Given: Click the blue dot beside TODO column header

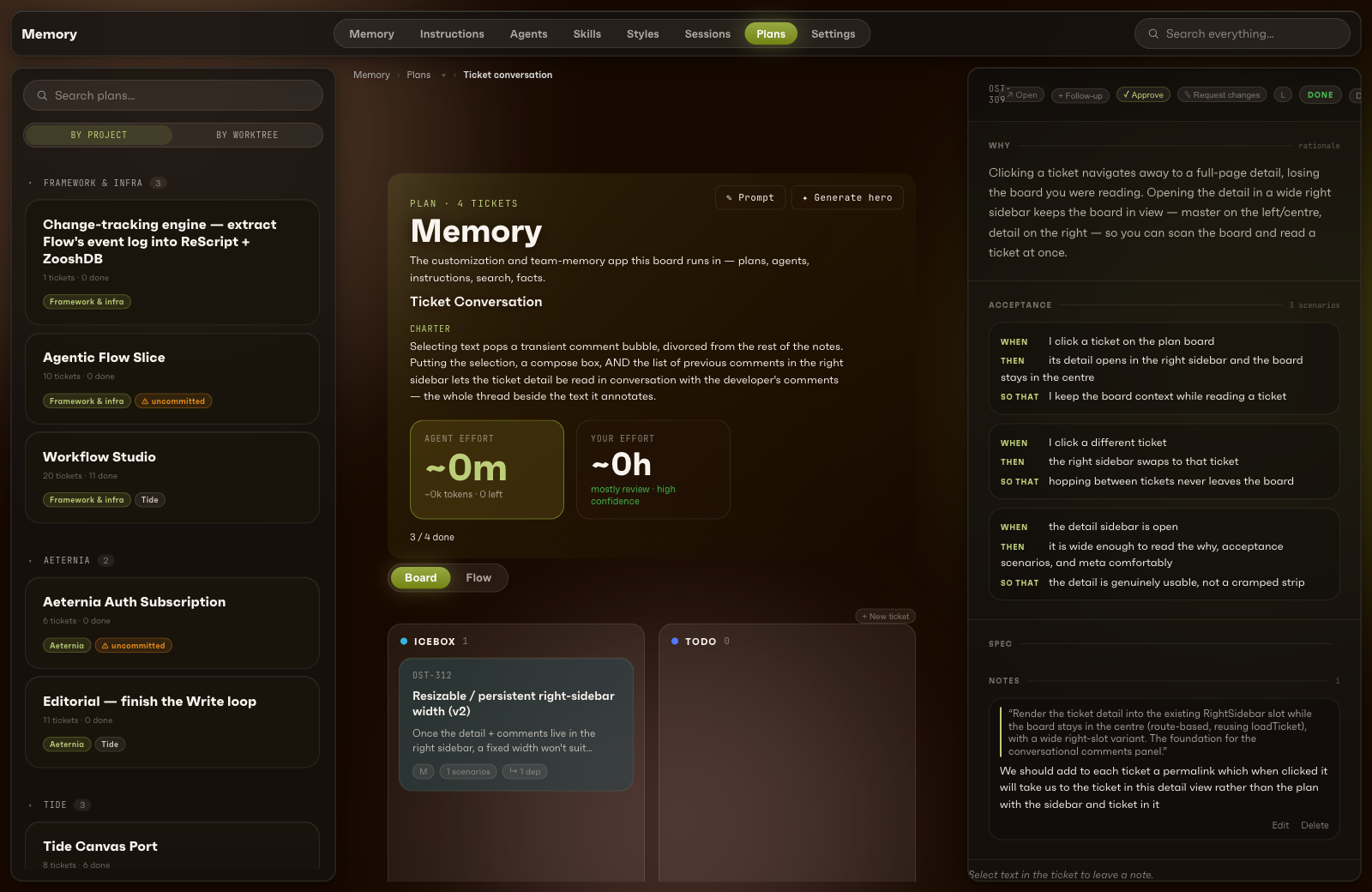Looking at the screenshot, I should click(x=675, y=642).
